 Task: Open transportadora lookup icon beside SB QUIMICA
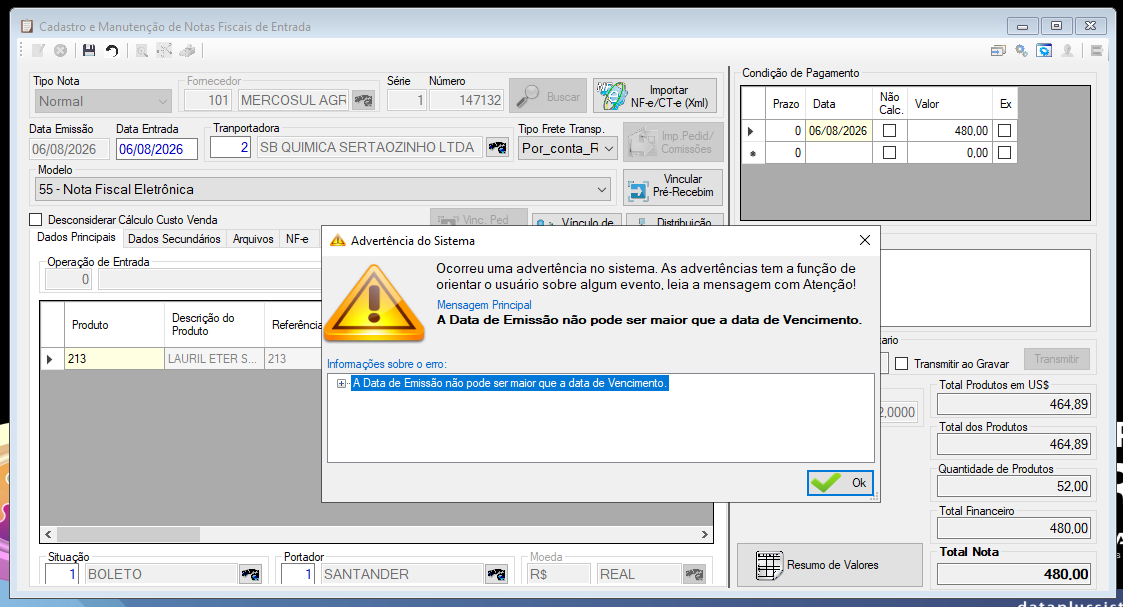point(497,147)
